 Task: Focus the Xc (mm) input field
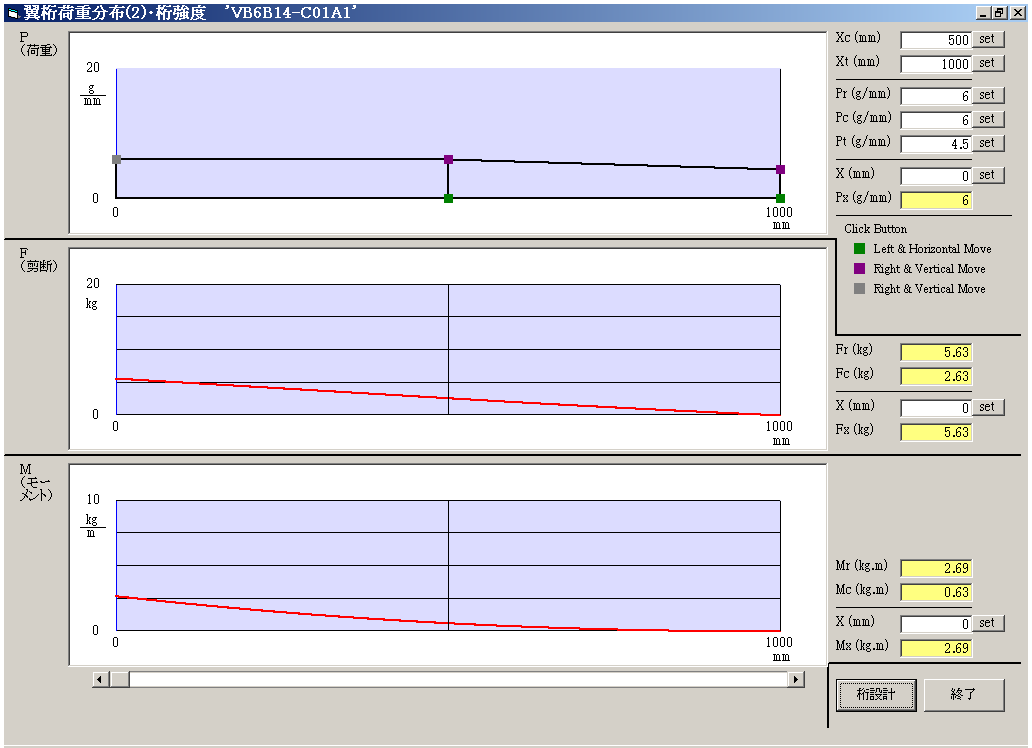(x=936, y=40)
